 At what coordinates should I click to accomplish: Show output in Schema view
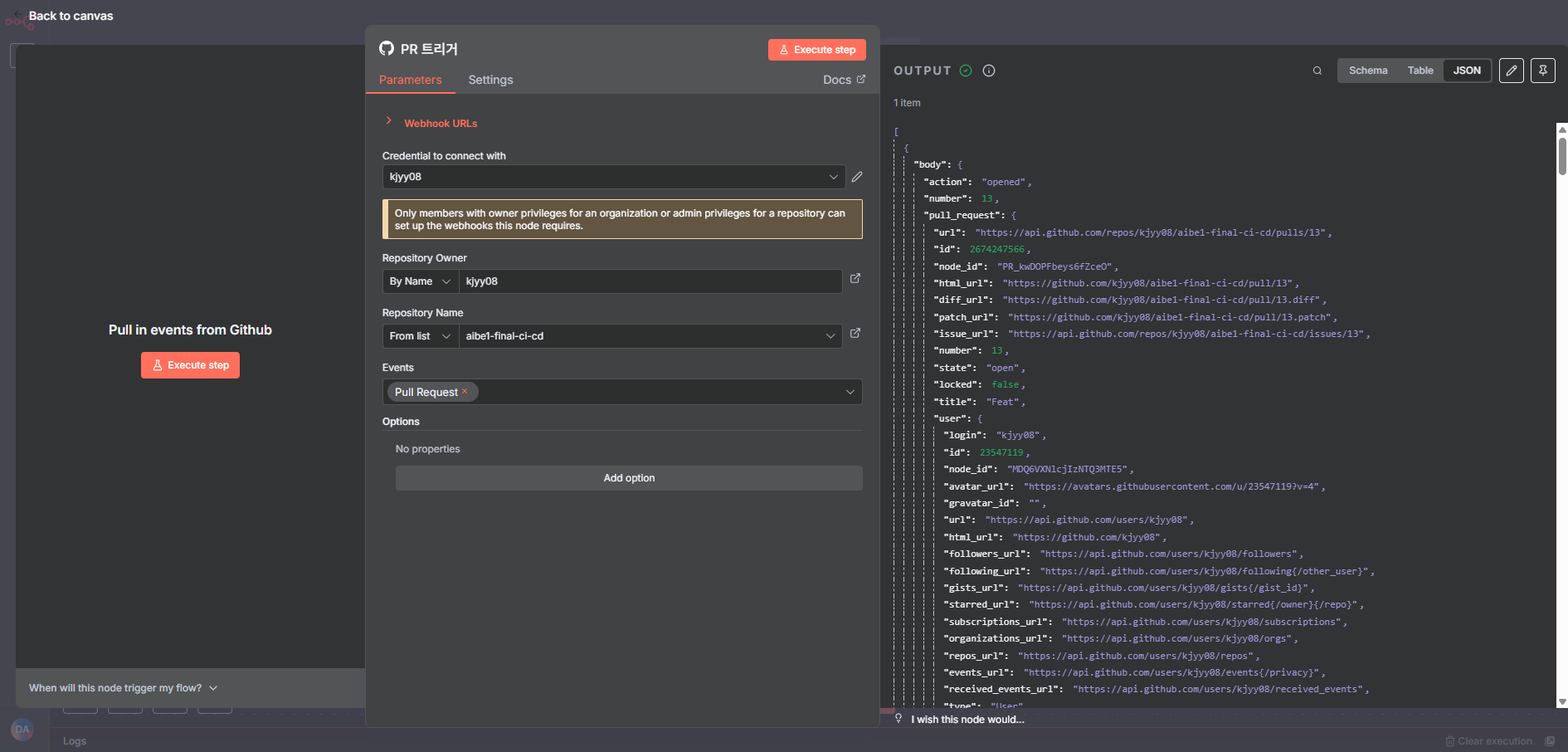tap(1368, 71)
